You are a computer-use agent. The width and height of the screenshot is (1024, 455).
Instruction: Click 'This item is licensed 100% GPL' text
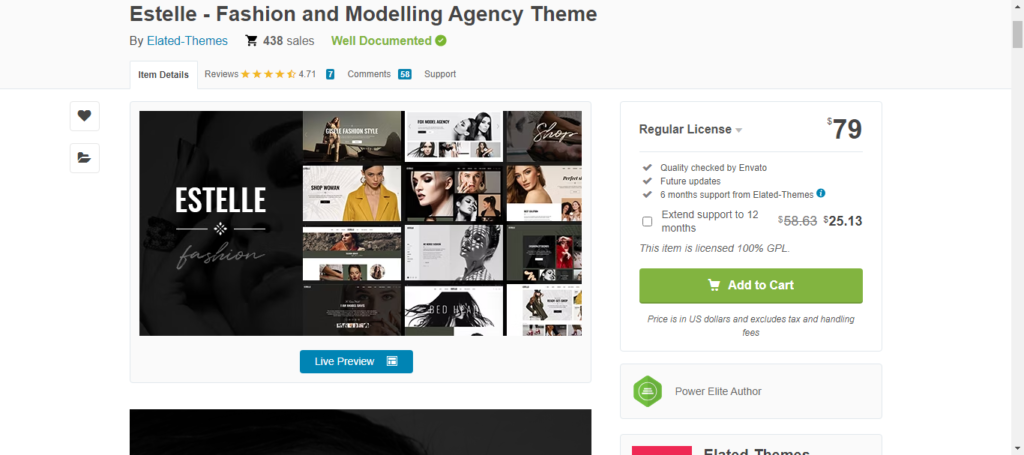click(715, 248)
